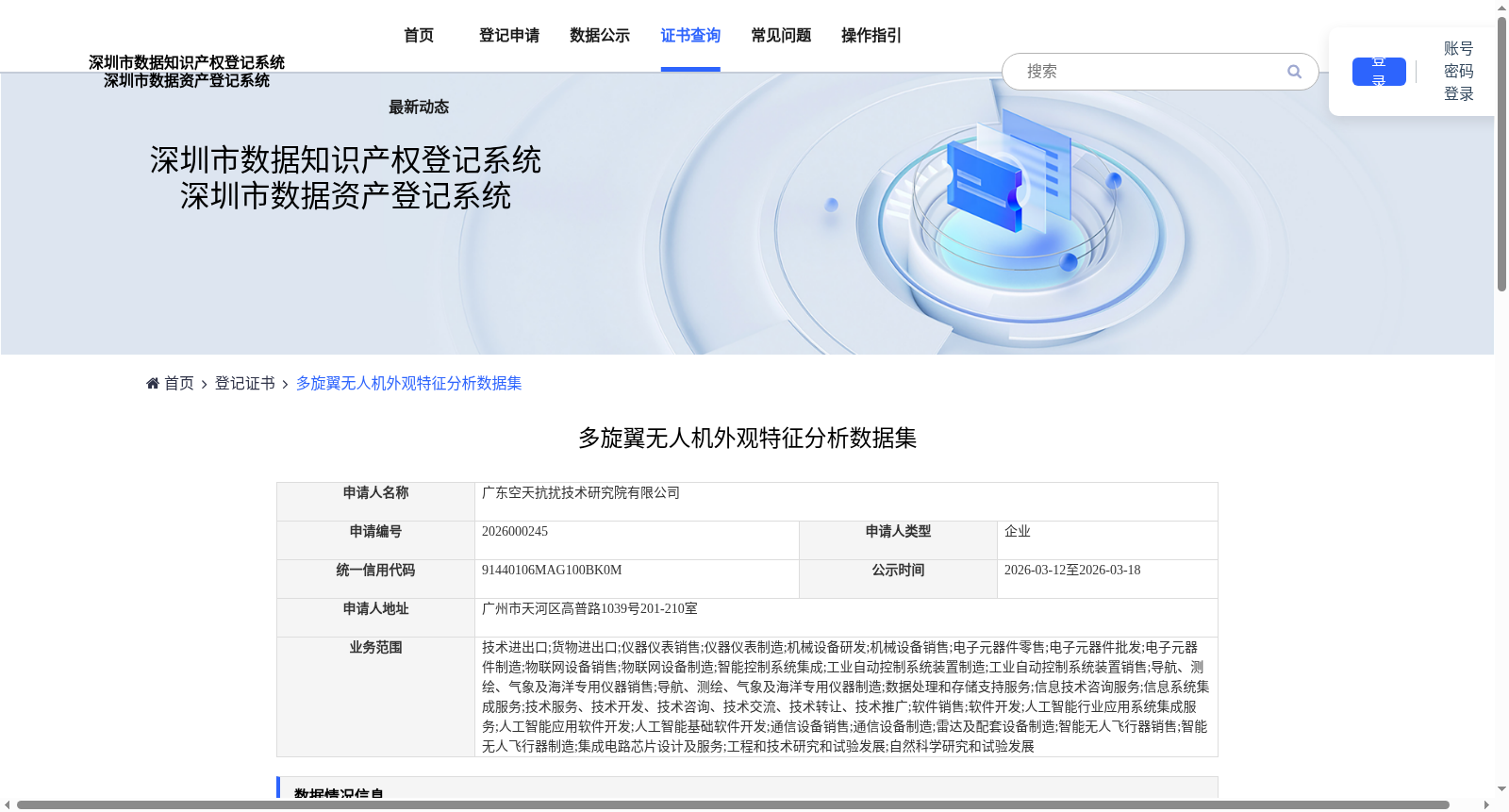Click the 申请人地址 label cell
Screen dimensions: 1509x812
point(375,618)
